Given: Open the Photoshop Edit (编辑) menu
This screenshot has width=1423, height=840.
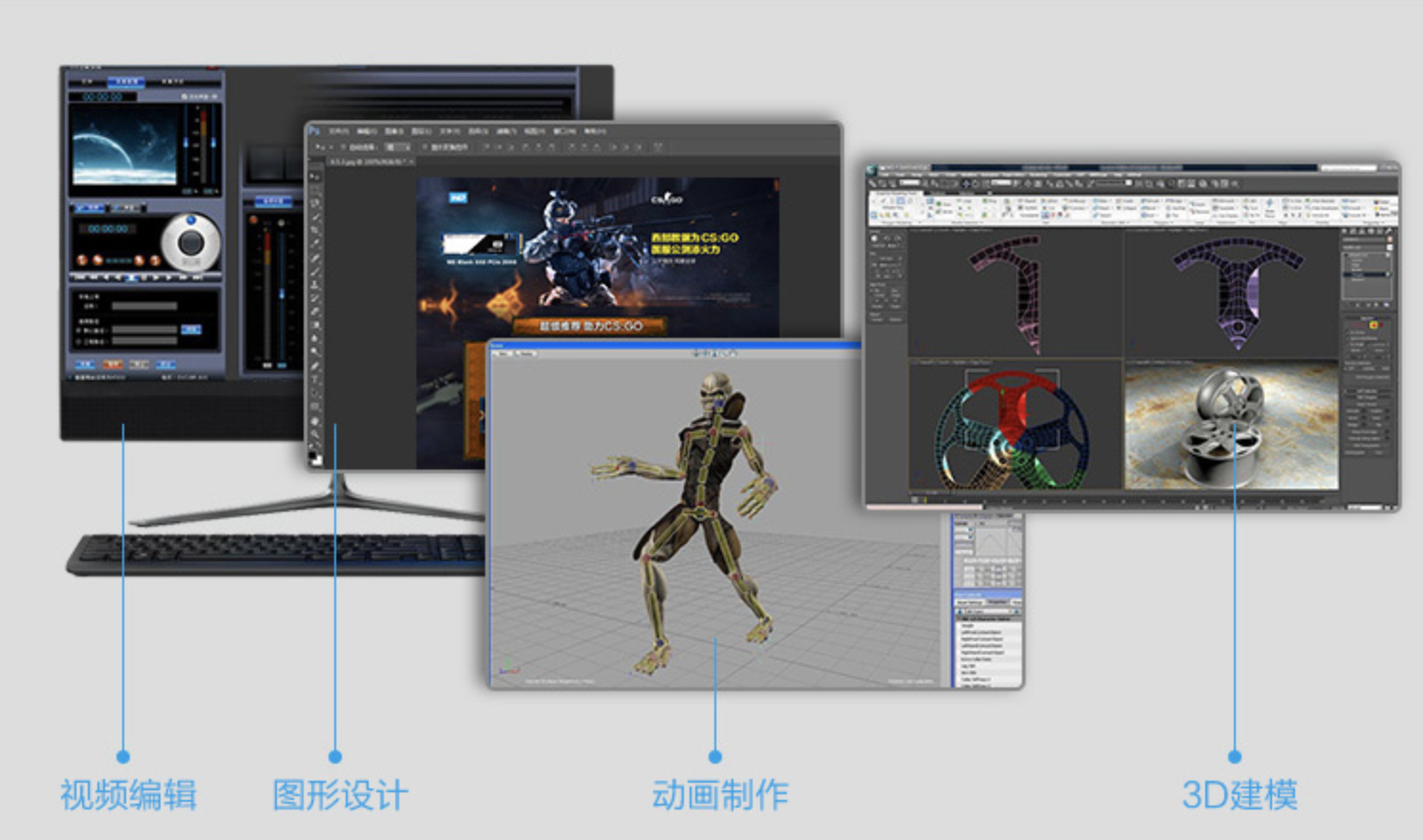Looking at the screenshot, I should (x=367, y=131).
